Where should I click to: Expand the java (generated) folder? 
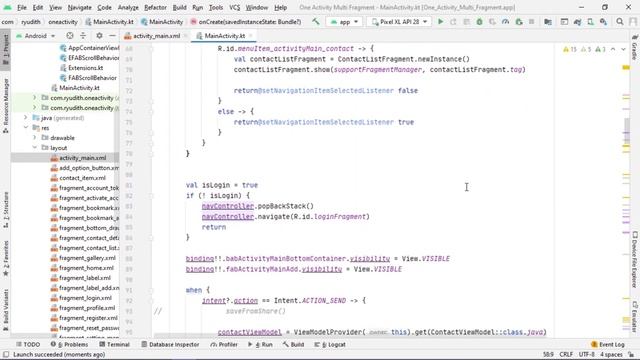coord(25,118)
